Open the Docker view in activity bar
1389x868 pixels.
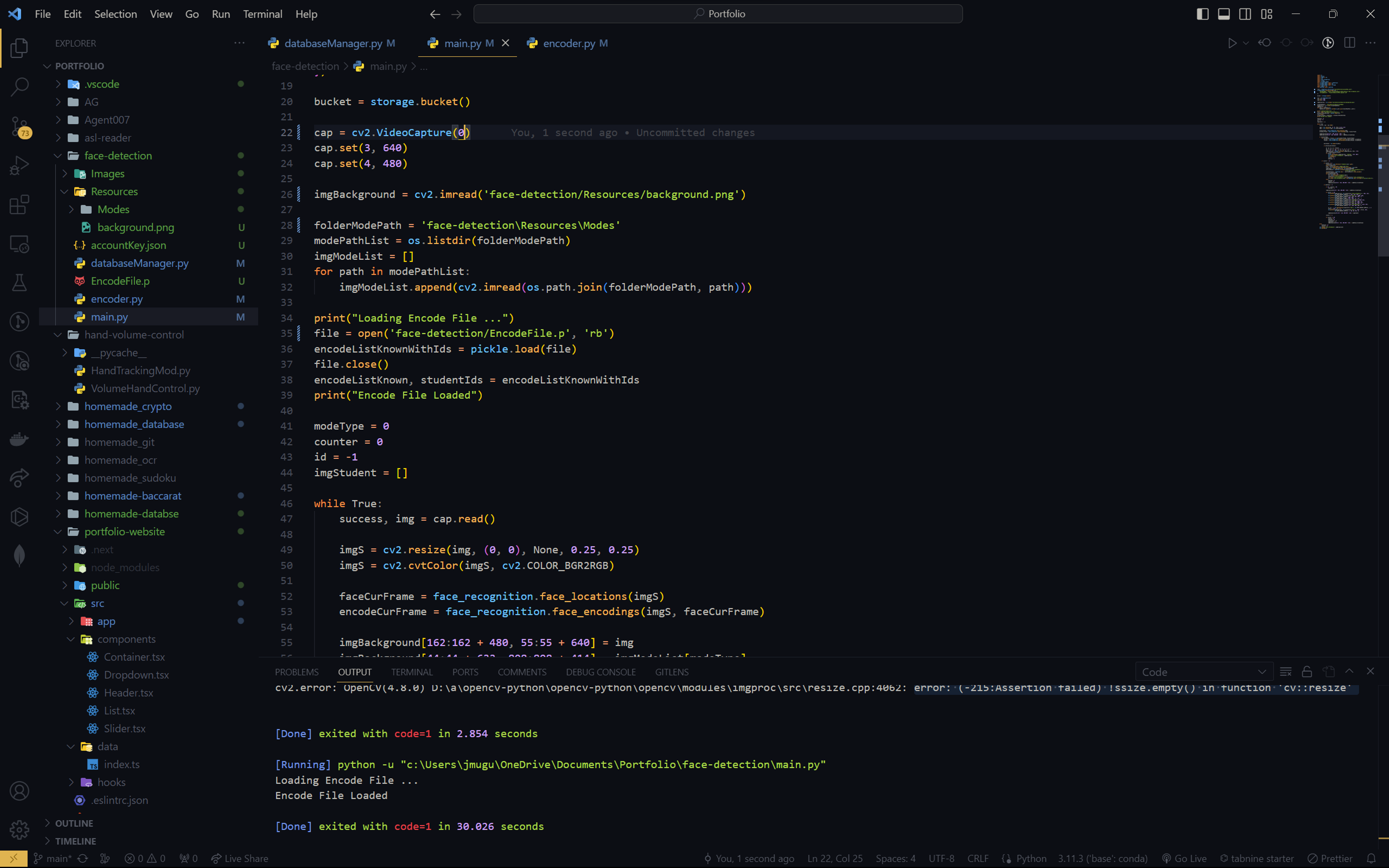pos(20,439)
